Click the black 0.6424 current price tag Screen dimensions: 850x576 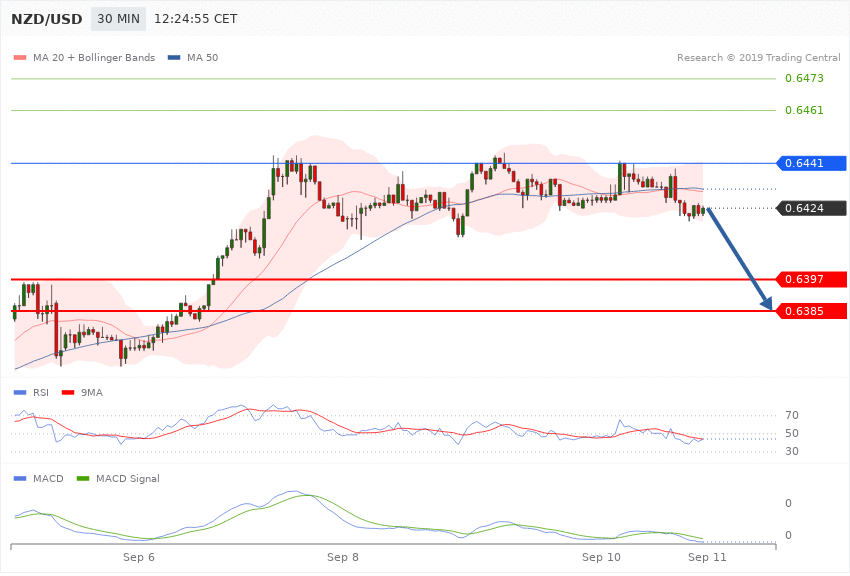tap(811, 208)
